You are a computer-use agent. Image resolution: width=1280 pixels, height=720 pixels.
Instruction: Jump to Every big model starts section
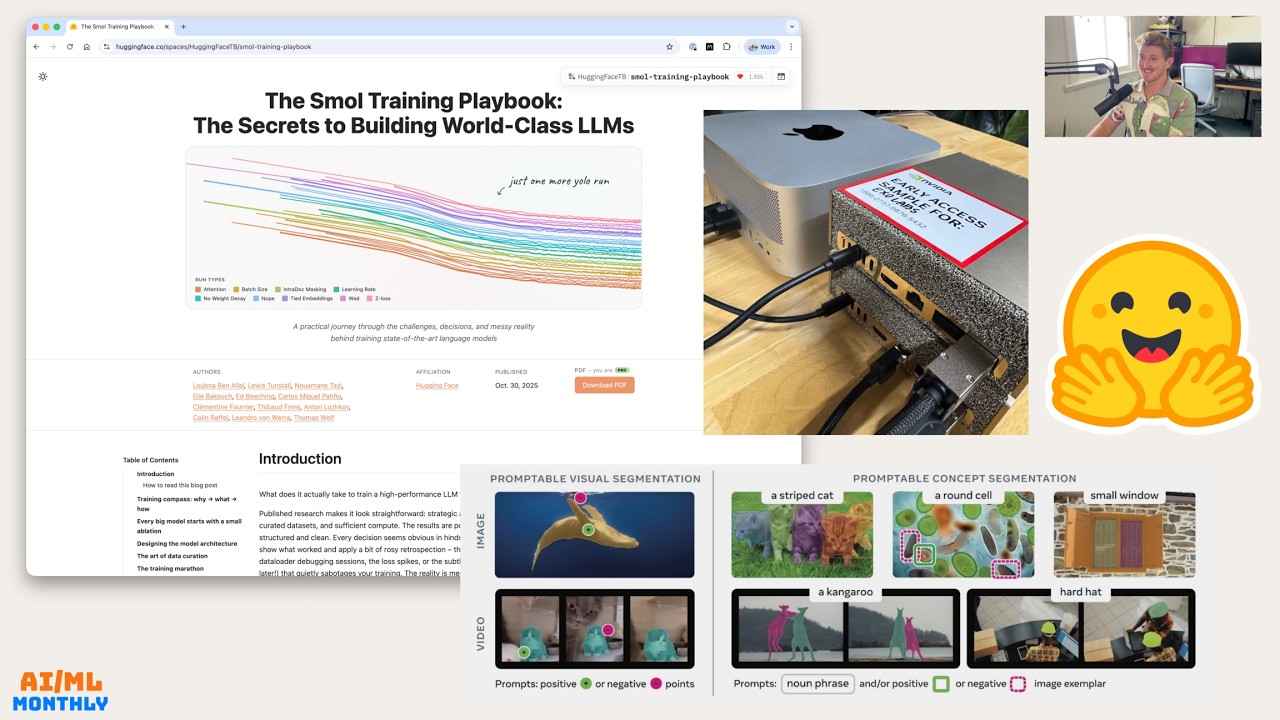click(189, 526)
